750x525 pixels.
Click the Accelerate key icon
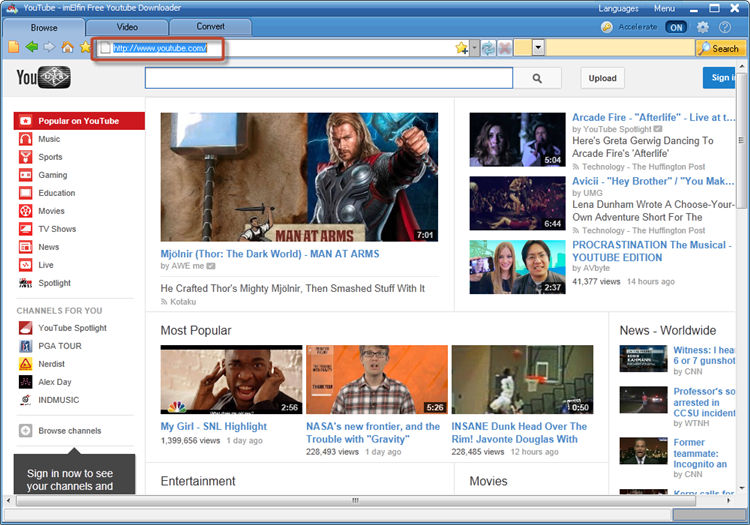coord(607,27)
